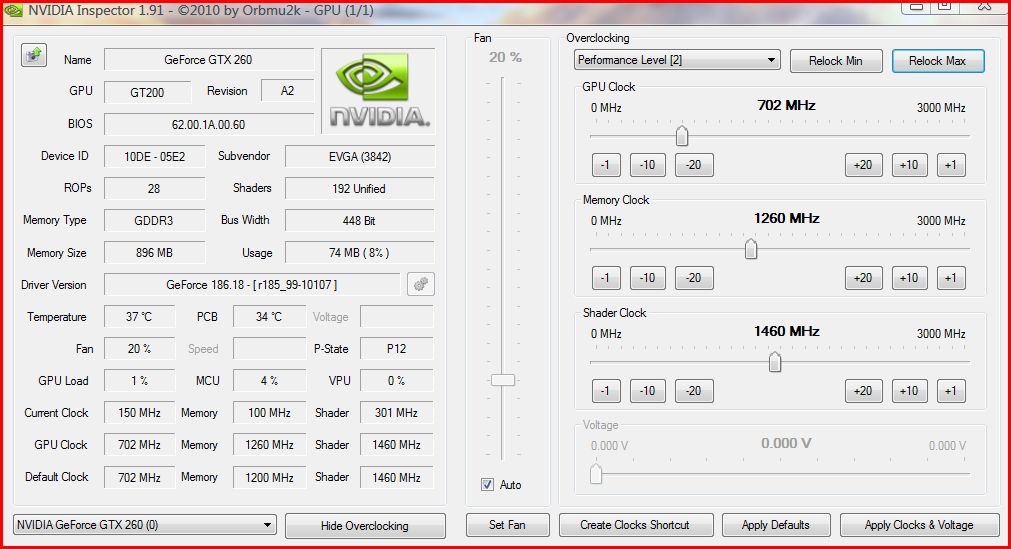1011x549 pixels.
Task: Click the Relock Max button
Action: [x=937, y=61]
